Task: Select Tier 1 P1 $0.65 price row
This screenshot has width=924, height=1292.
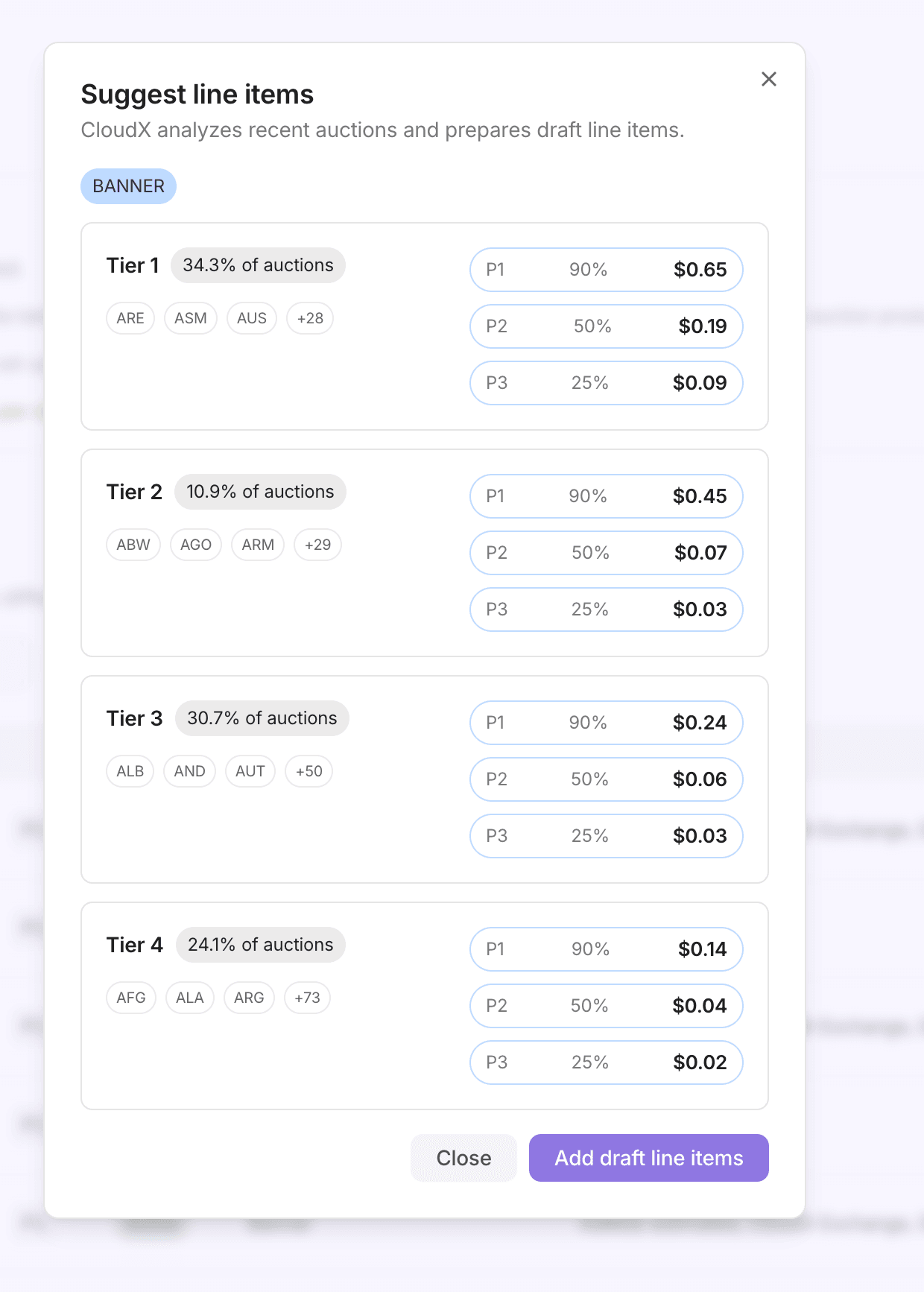Action: pos(607,270)
